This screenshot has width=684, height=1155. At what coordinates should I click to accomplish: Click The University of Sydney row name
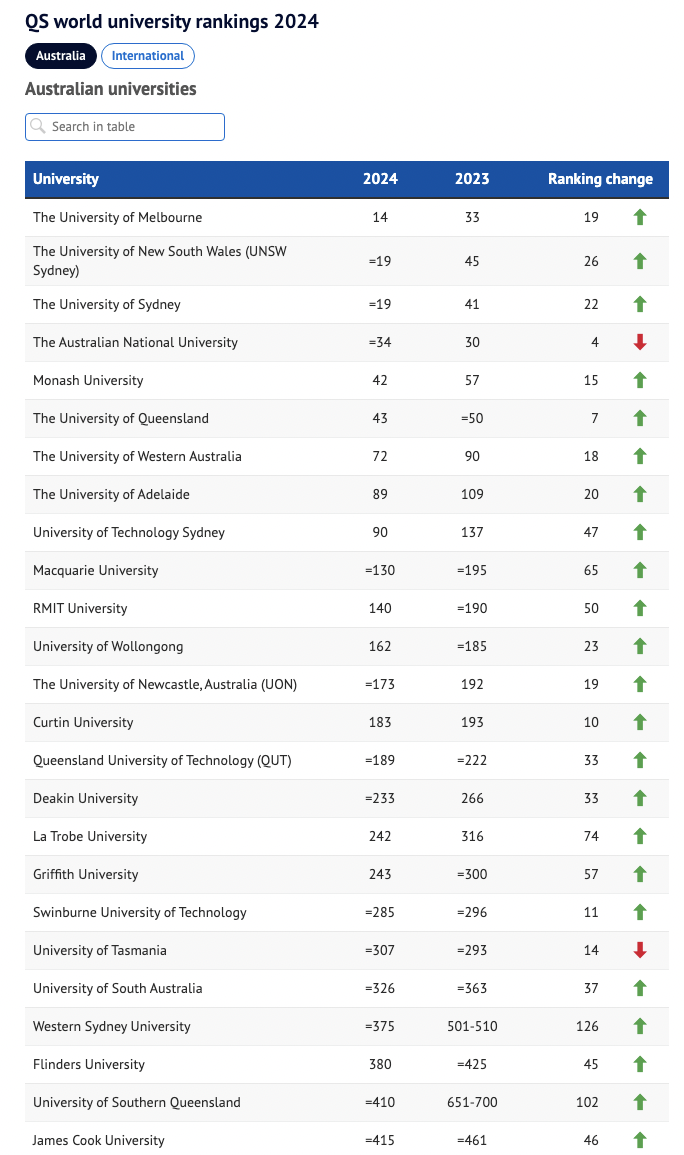tap(107, 304)
